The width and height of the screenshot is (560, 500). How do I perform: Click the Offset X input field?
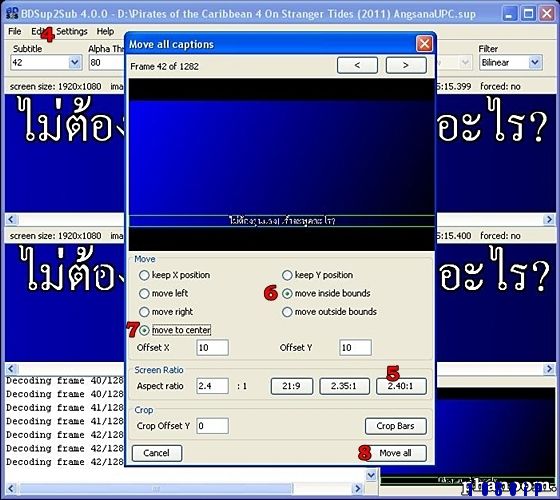pos(212,348)
